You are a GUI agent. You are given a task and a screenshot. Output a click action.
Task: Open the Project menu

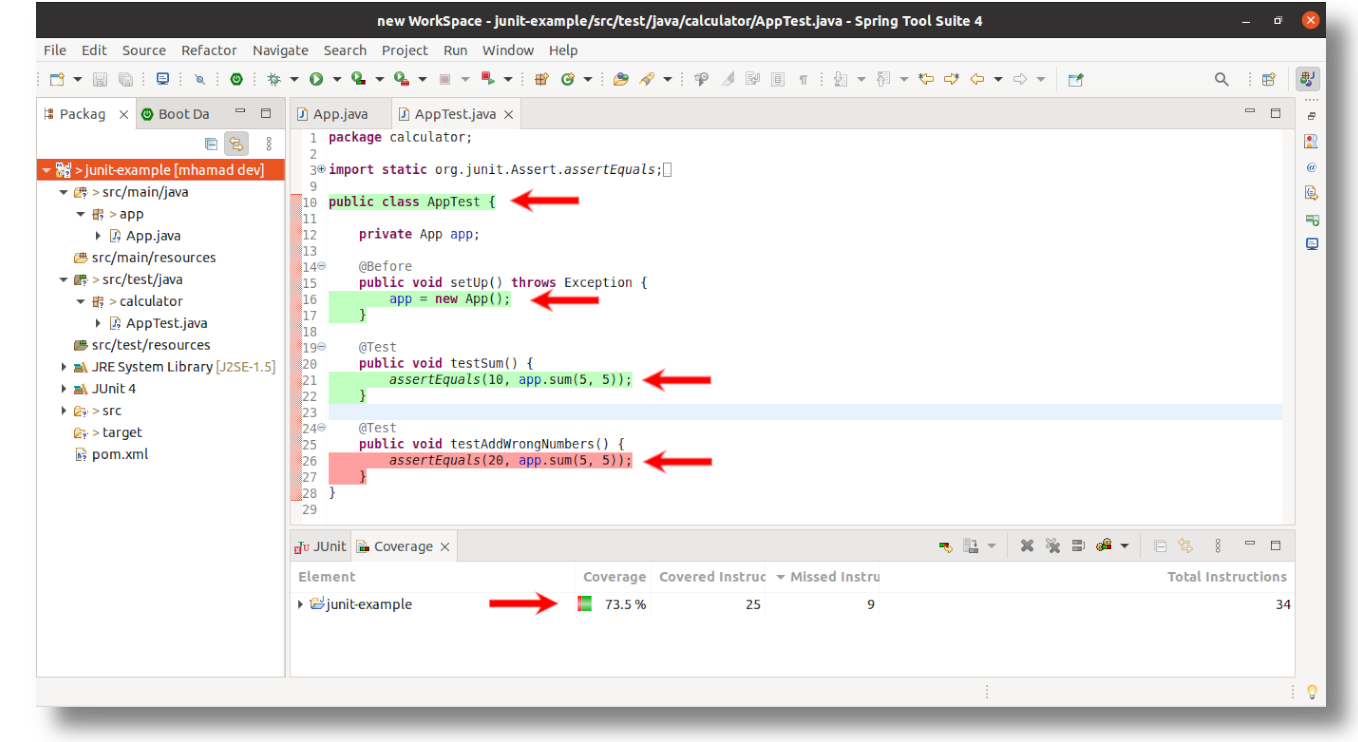click(405, 50)
